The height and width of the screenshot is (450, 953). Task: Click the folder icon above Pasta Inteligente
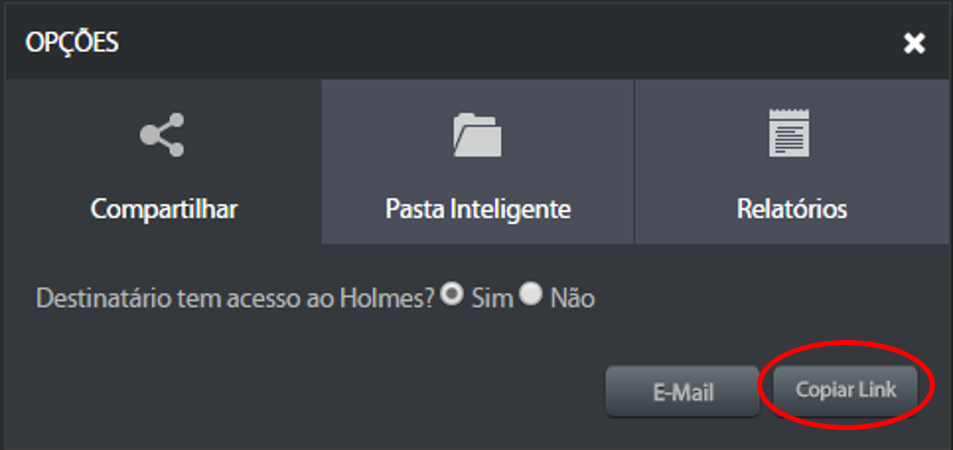[477, 134]
